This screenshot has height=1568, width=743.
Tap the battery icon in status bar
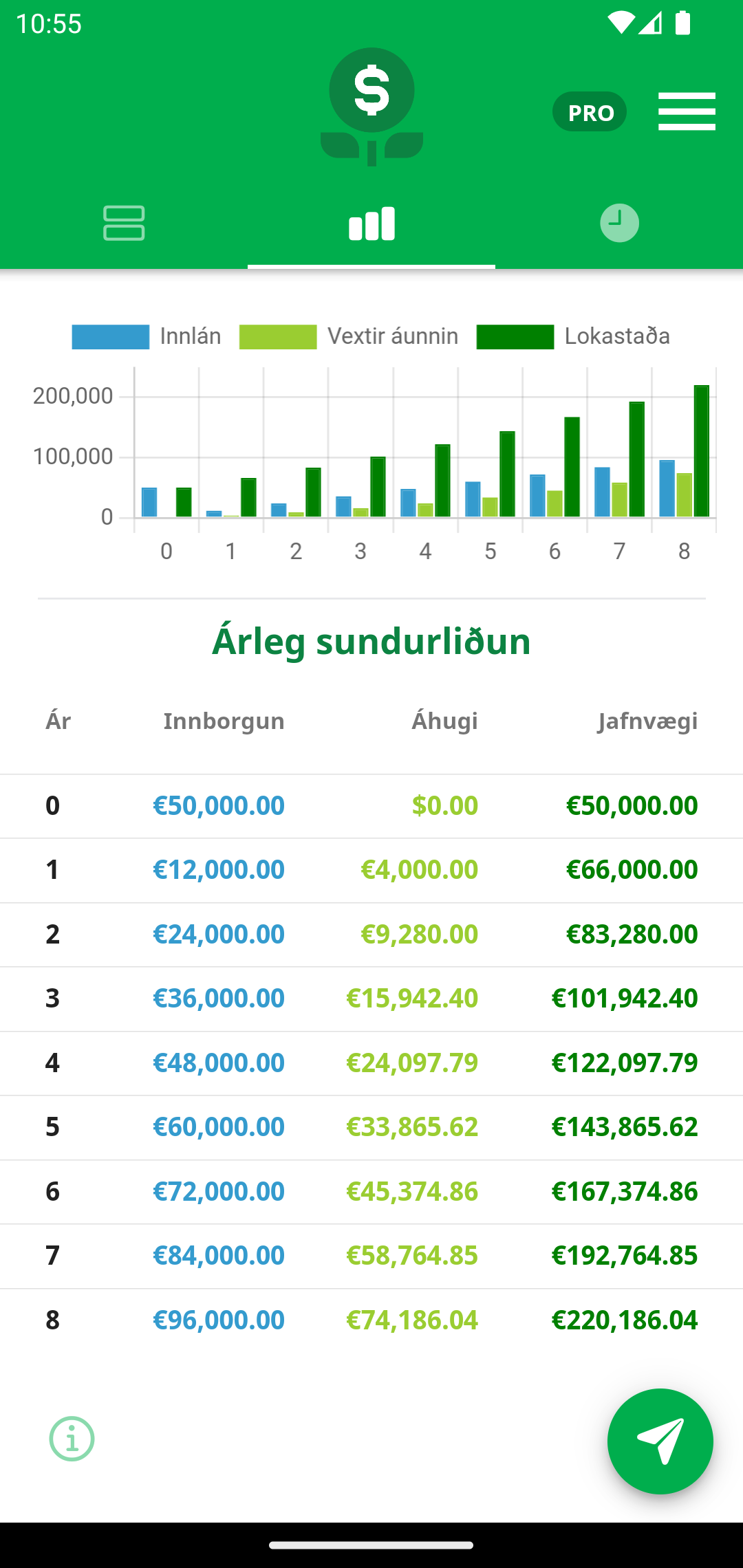tap(682, 23)
